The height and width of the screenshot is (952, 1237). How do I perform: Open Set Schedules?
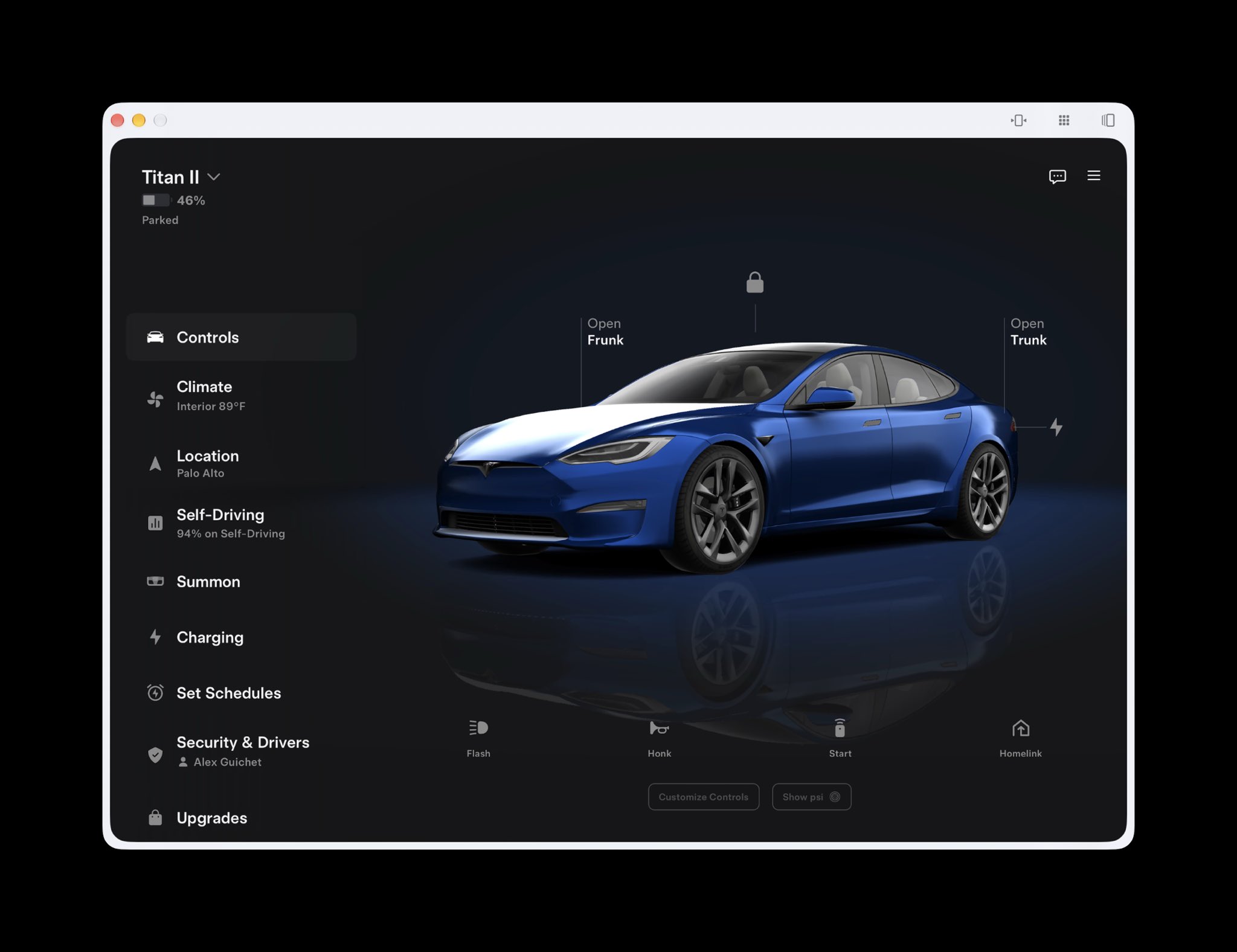pos(241,693)
